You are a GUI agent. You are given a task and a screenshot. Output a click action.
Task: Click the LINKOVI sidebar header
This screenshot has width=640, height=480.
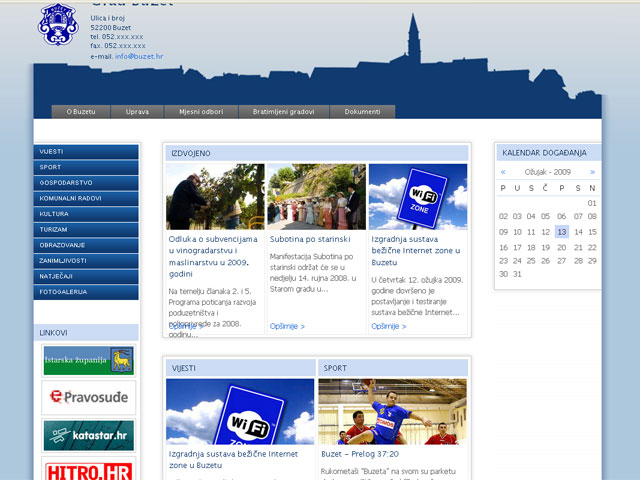pos(86,333)
